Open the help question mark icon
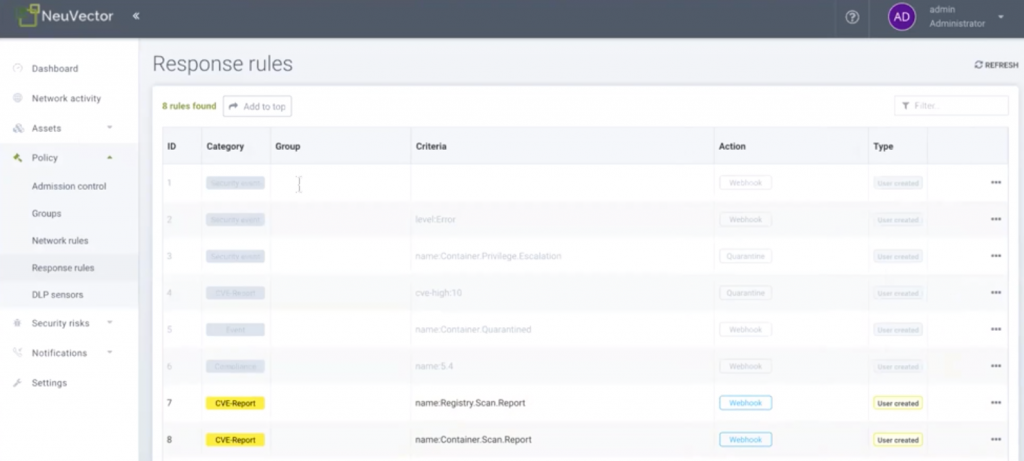The width and height of the screenshot is (1024, 461). (852, 17)
